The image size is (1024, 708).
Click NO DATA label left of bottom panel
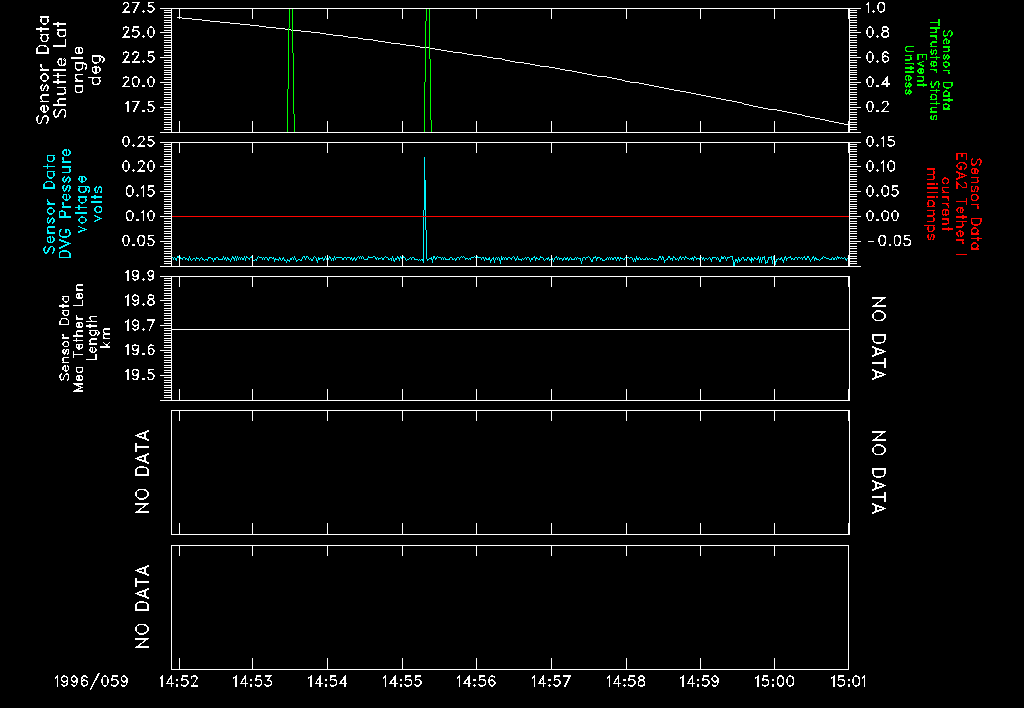pyautogui.click(x=142, y=607)
